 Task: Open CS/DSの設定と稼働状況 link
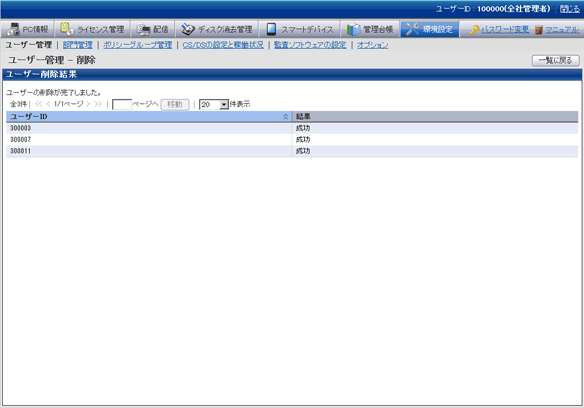pyautogui.click(x=223, y=45)
